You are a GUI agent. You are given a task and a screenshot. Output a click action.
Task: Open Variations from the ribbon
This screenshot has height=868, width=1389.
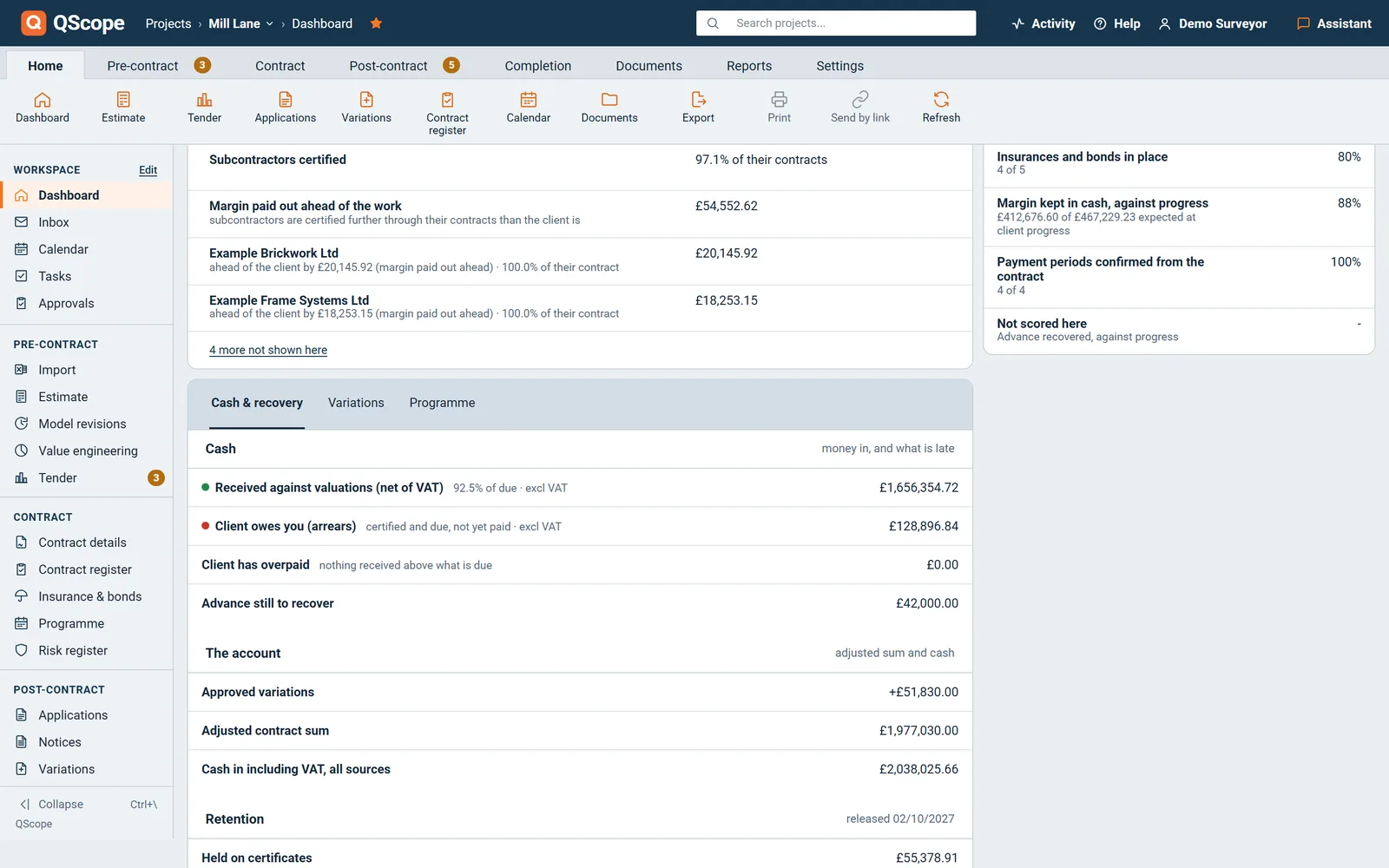click(x=366, y=108)
